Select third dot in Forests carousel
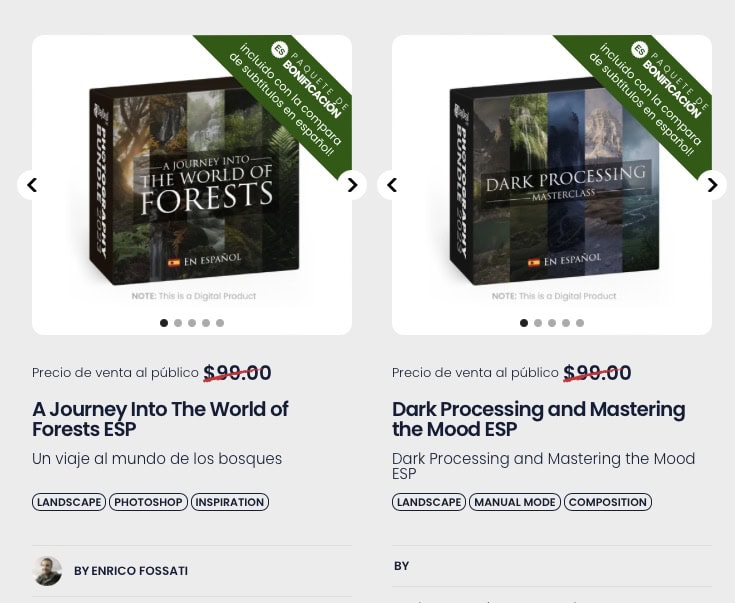Image resolution: width=735 pixels, height=603 pixels. tap(192, 323)
